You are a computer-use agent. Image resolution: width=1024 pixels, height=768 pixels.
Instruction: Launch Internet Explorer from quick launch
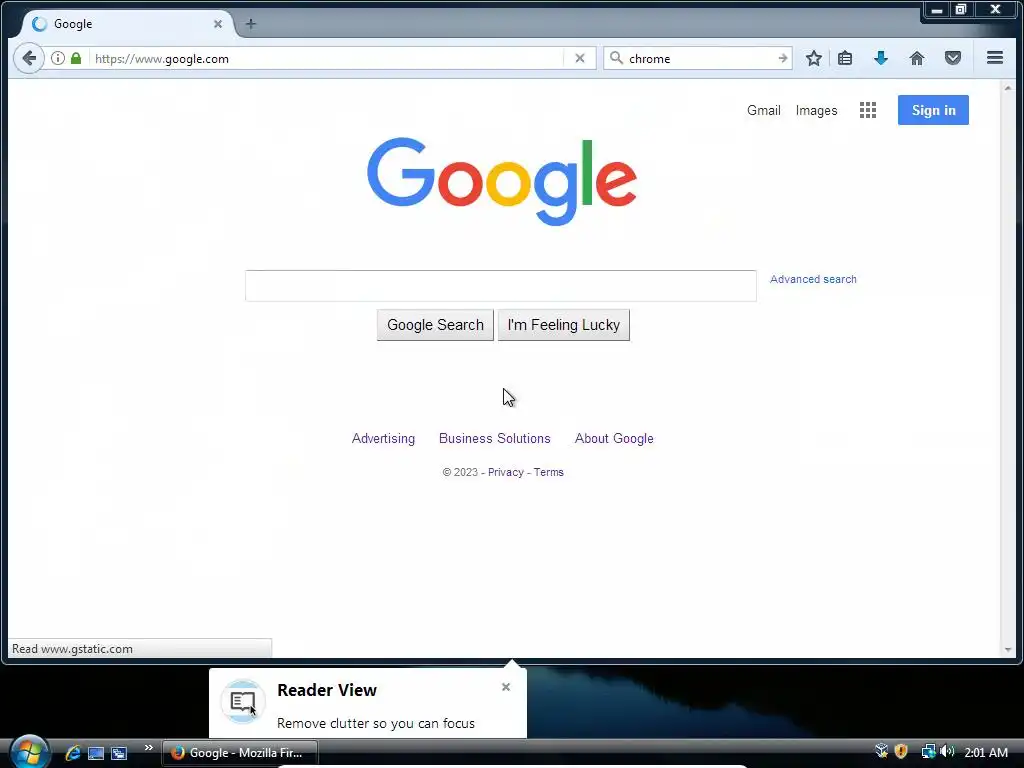(x=72, y=753)
